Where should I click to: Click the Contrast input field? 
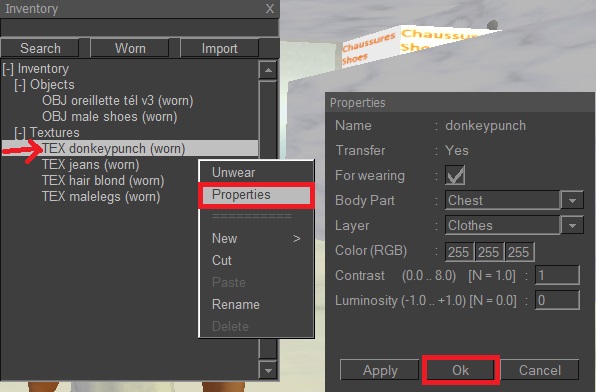(x=557, y=275)
